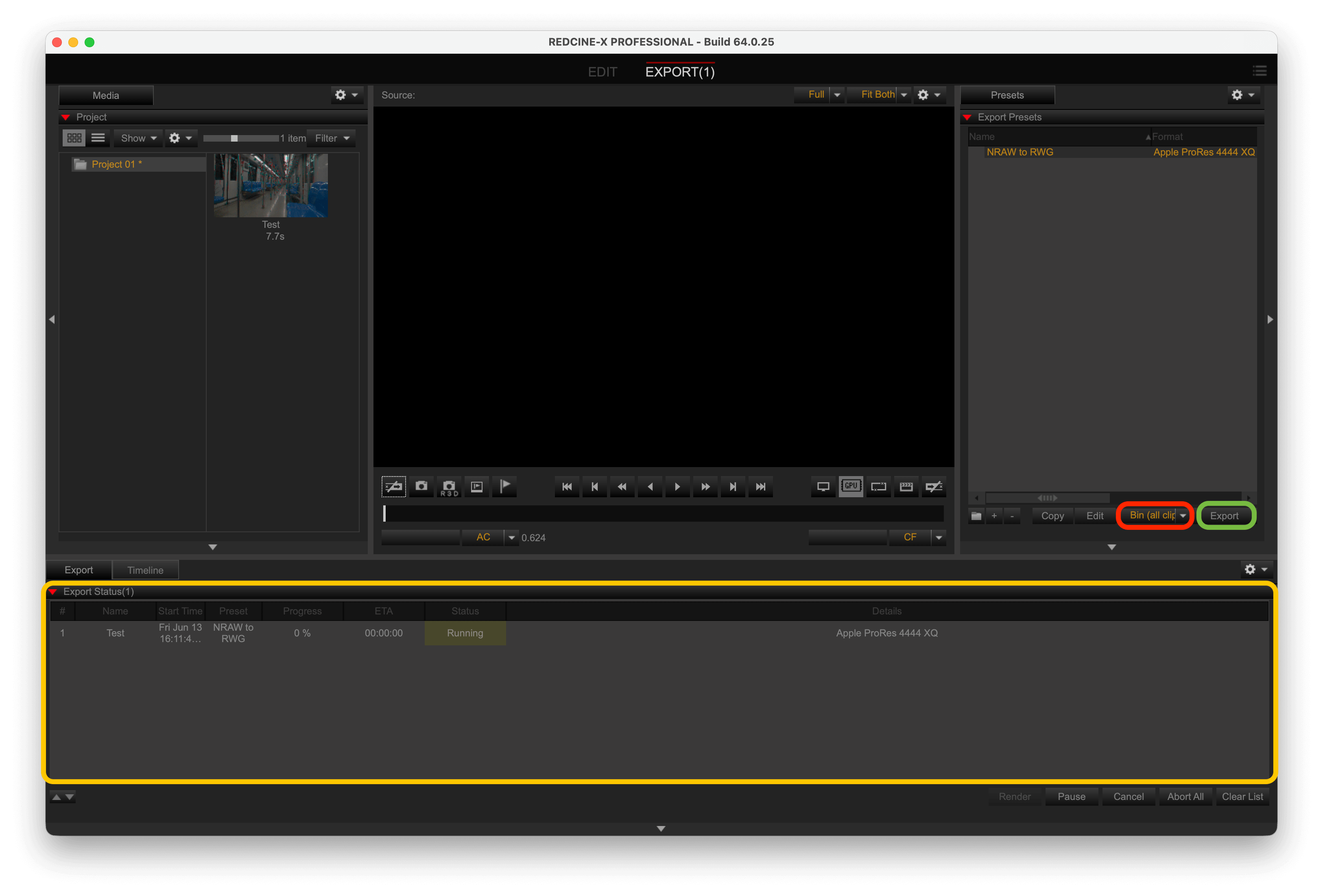The image size is (1323, 896).
Task: Open the Export panel gear menu
Action: pyautogui.click(x=1256, y=569)
